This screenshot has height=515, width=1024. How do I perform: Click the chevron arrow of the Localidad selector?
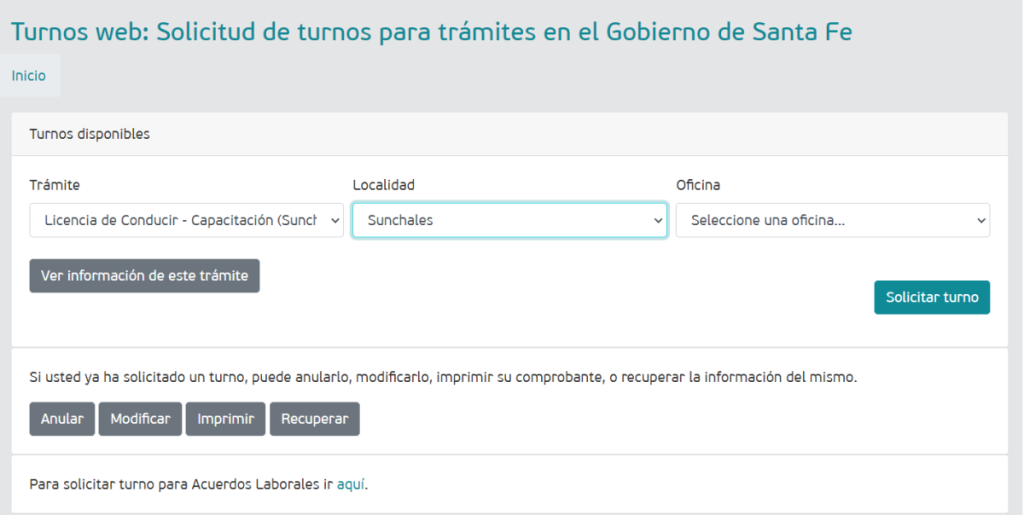coord(658,221)
